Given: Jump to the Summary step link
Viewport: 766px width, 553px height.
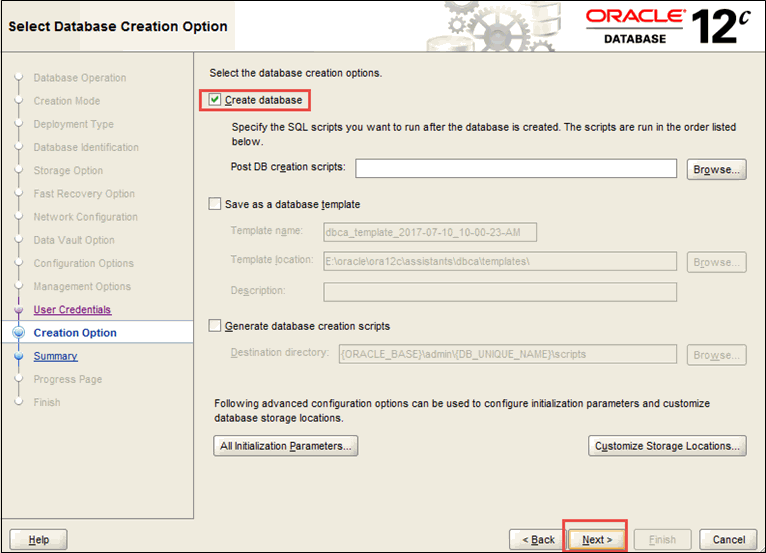Looking at the screenshot, I should pyautogui.click(x=55, y=356).
